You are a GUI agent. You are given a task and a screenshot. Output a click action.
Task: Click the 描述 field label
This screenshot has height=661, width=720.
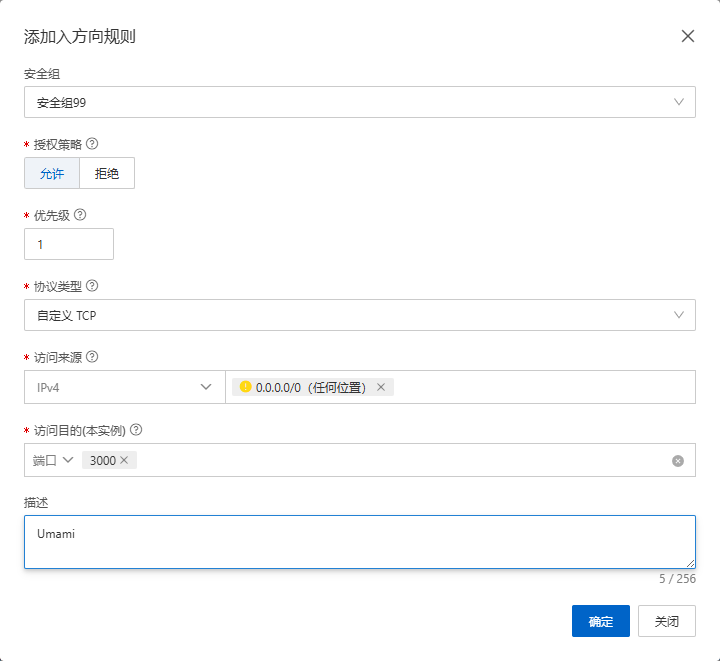click(36, 503)
